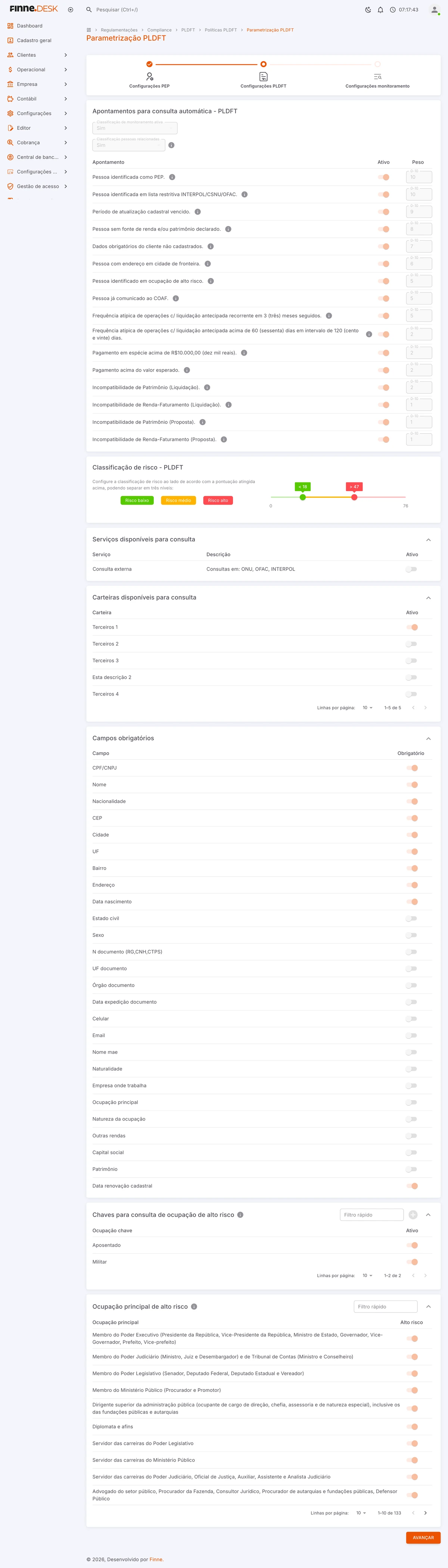The width and height of the screenshot is (448, 1568).
Task: Show info for "Período de atualização cadastral vencido."
Action: point(198,212)
